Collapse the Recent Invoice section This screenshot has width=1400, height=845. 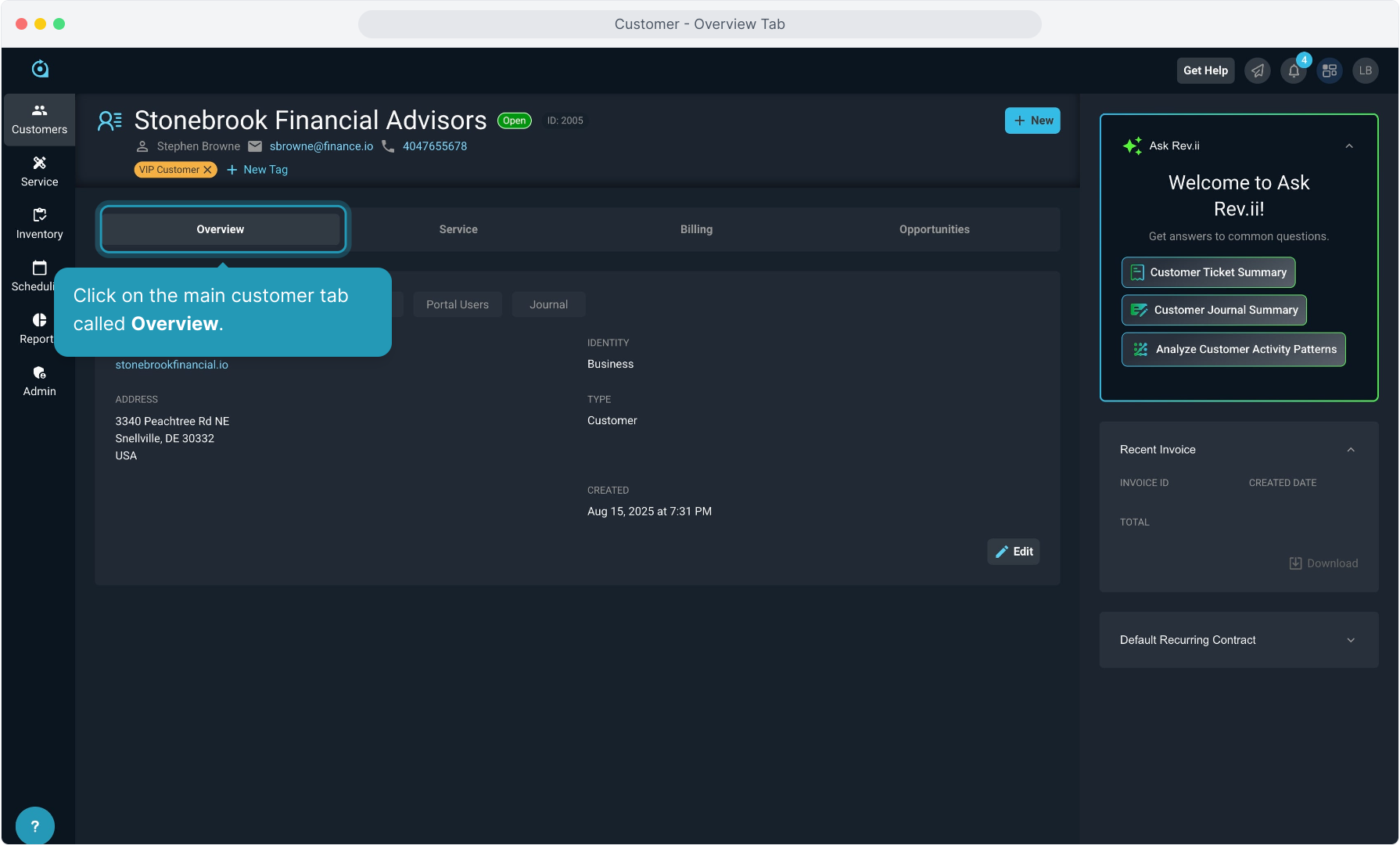coord(1351,450)
